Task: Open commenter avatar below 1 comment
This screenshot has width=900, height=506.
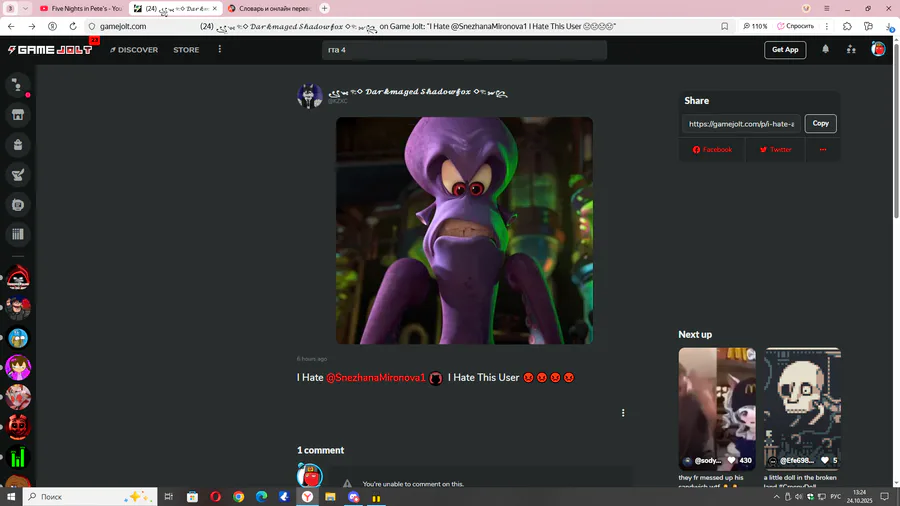Action: (x=309, y=476)
